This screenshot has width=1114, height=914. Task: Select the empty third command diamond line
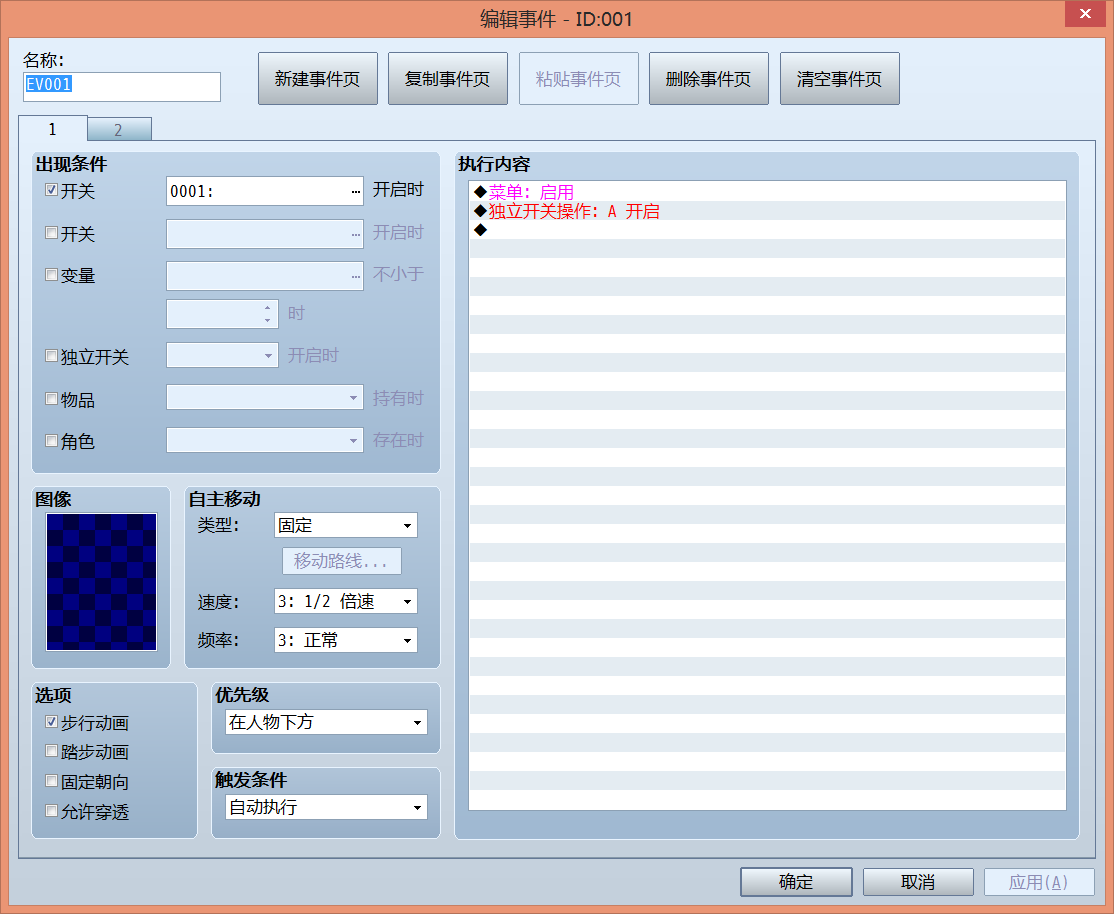point(767,230)
